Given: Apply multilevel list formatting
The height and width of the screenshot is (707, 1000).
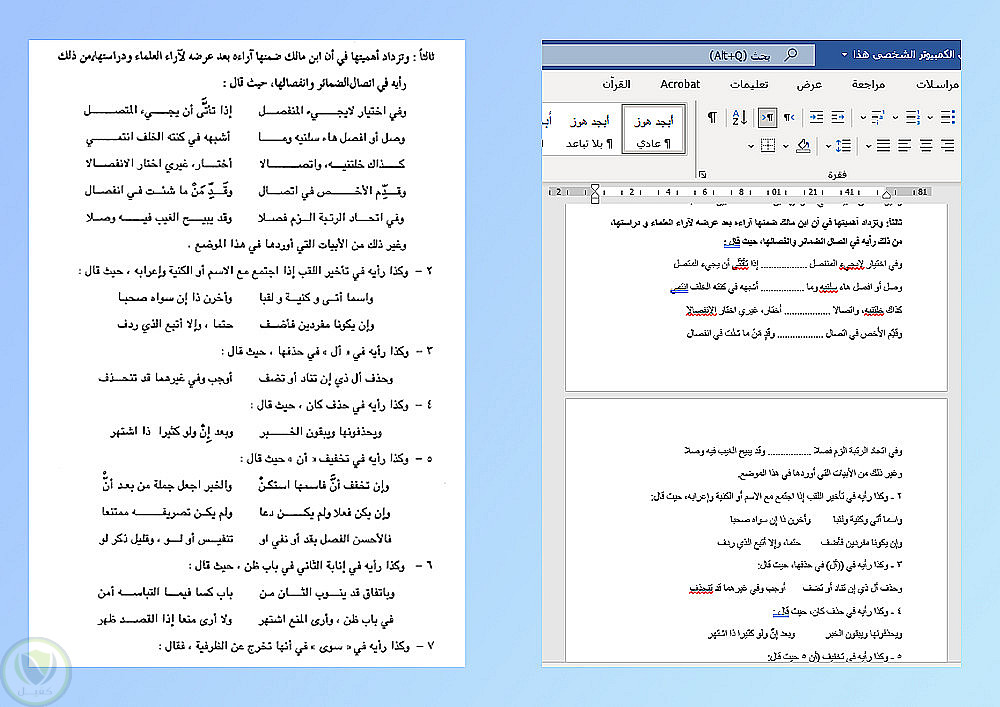Looking at the screenshot, I should pyautogui.click(x=878, y=117).
